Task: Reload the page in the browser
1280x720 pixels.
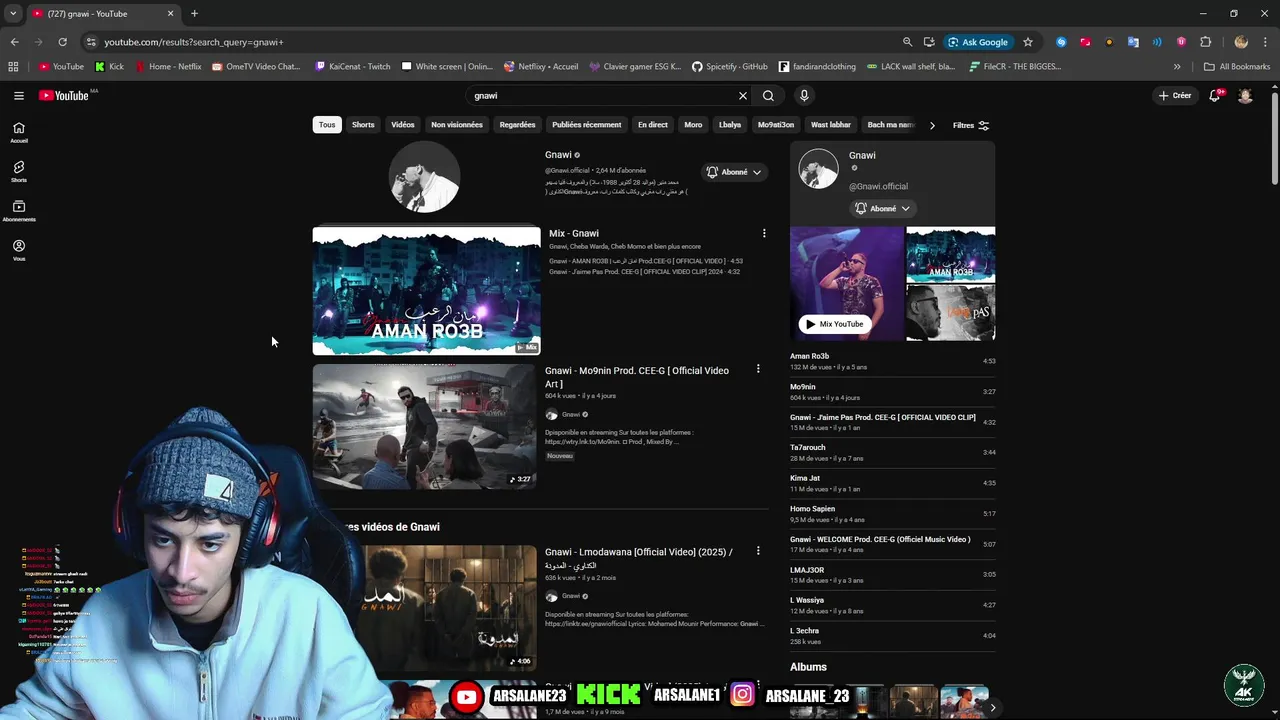Action: (62, 42)
